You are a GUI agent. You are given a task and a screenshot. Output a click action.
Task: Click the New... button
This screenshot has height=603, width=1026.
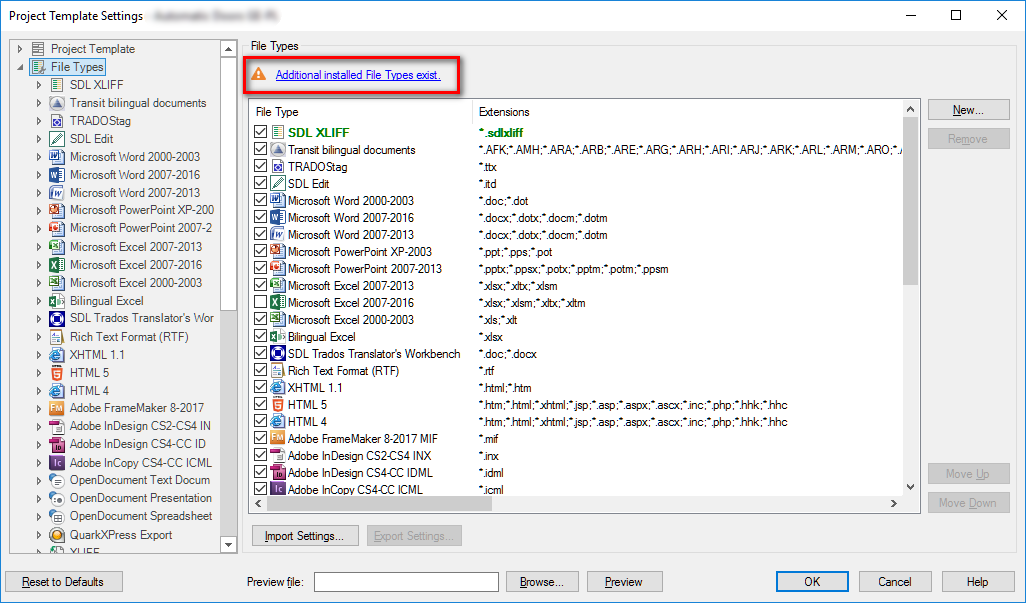pyautogui.click(x=968, y=109)
